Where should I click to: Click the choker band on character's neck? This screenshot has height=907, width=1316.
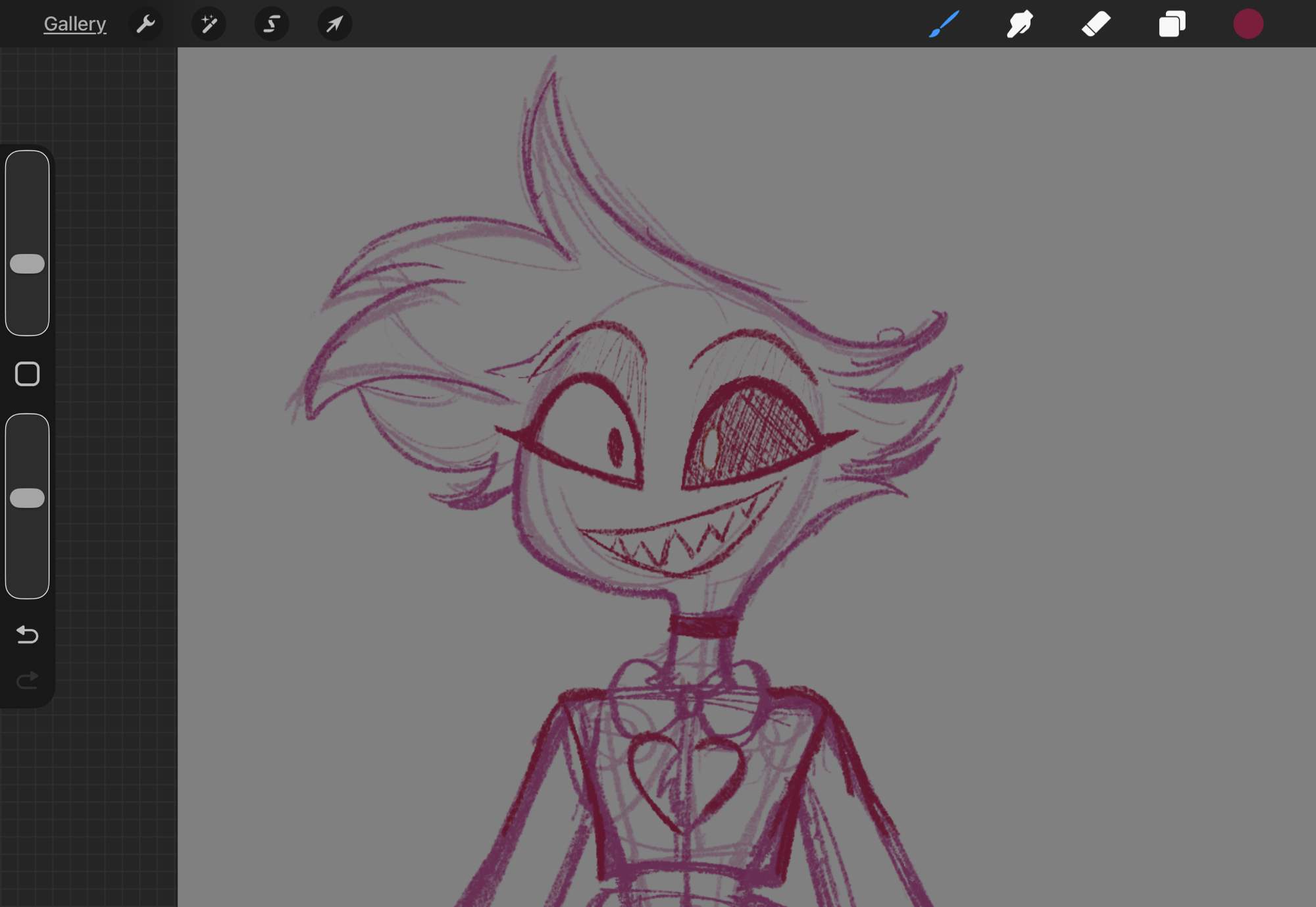click(703, 625)
